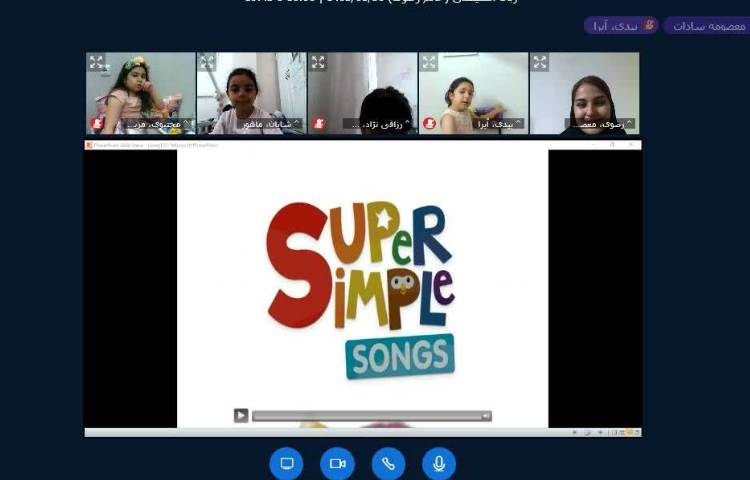Toggle the microphone with the mic button
Viewport: 750px width, 480px height.
click(439, 463)
